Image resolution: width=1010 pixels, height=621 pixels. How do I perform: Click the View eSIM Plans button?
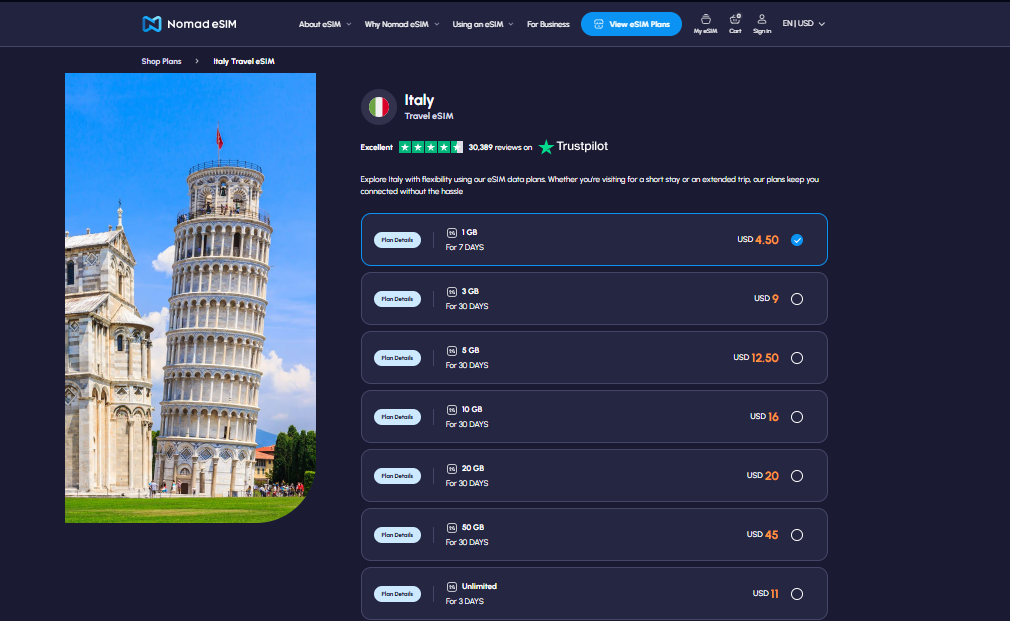pyautogui.click(x=631, y=24)
